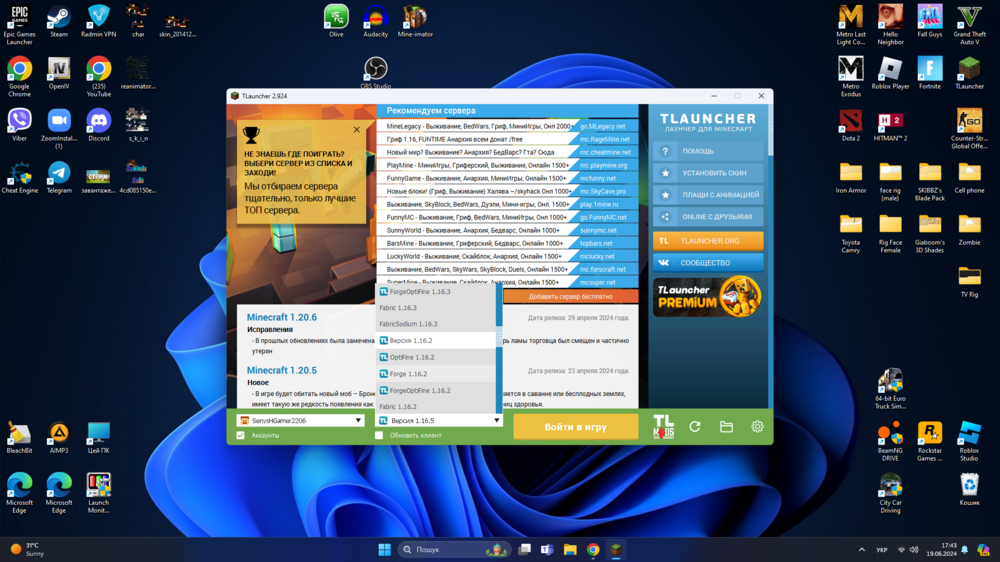Open BeamNG DRIVE desktop icon
Screen dimensions: 1000x562
point(890,441)
